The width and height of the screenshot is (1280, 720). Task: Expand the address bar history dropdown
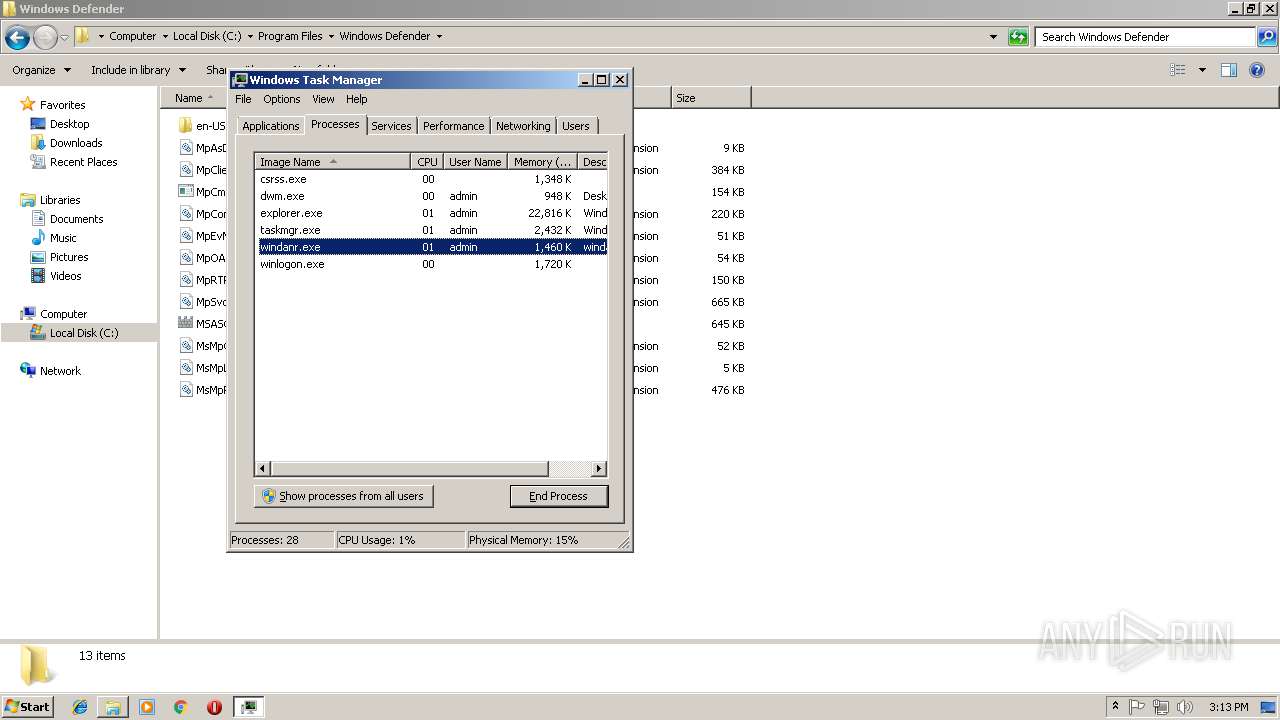pyautogui.click(x=993, y=37)
